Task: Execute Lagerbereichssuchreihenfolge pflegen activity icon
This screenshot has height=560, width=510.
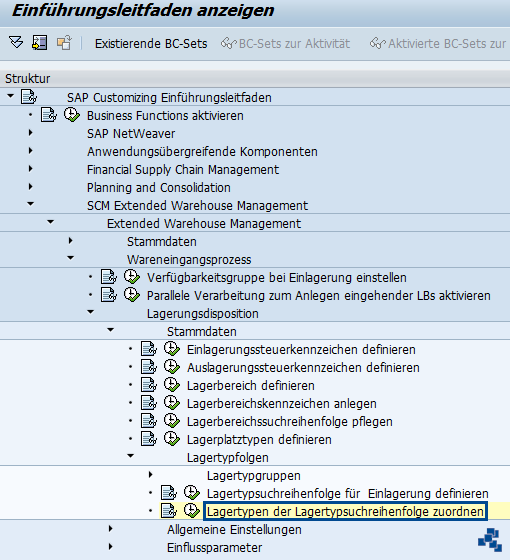Action: (172, 420)
